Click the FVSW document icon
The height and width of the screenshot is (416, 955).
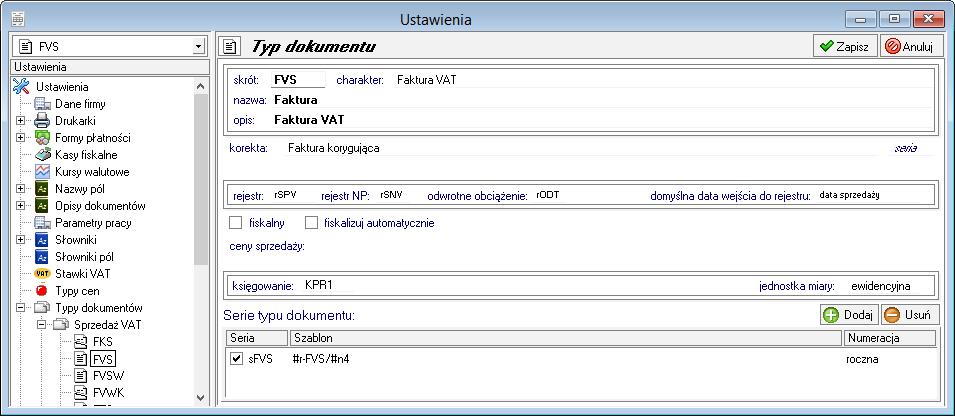pos(81,376)
